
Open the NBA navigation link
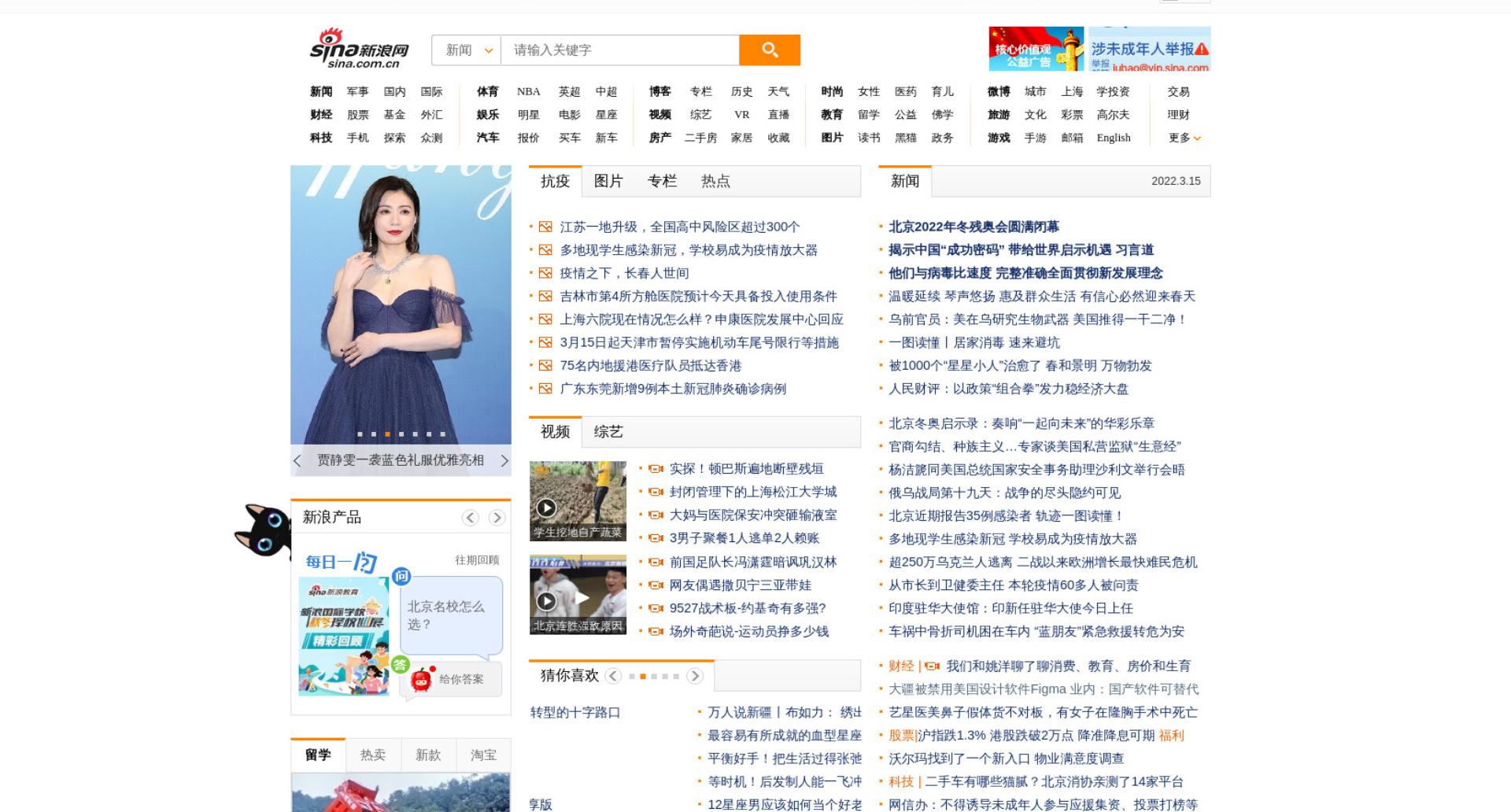(529, 92)
